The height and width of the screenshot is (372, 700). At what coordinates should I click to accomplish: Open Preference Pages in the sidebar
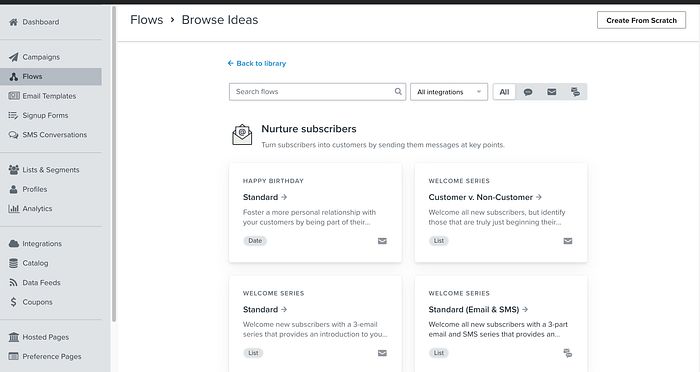51,356
